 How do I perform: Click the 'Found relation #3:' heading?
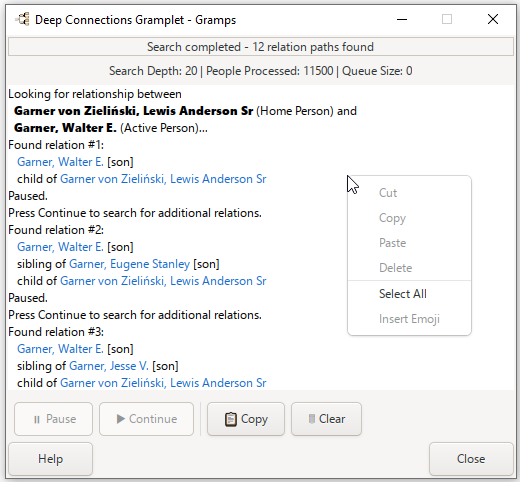click(x=56, y=332)
